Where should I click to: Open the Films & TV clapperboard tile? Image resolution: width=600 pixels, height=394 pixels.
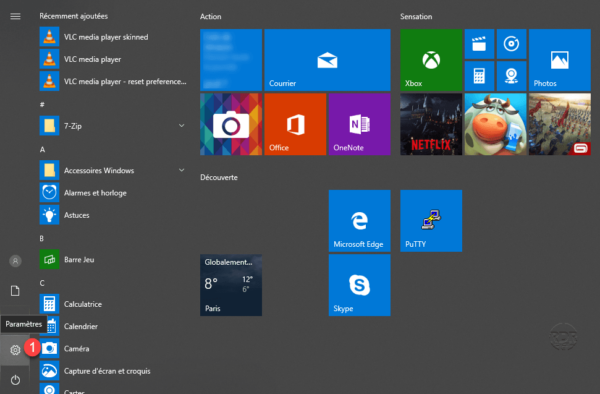click(x=479, y=44)
